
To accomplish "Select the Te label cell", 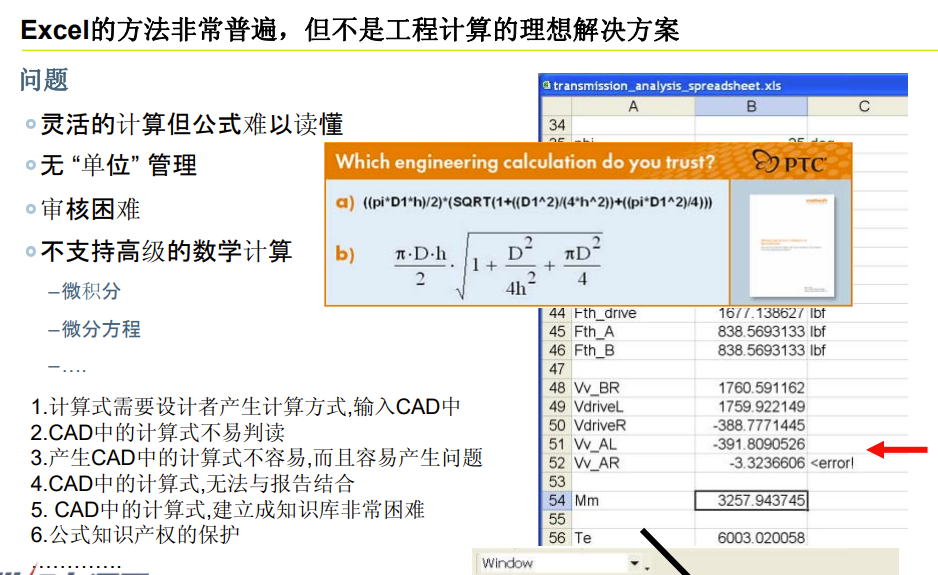I will click(633, 537).
